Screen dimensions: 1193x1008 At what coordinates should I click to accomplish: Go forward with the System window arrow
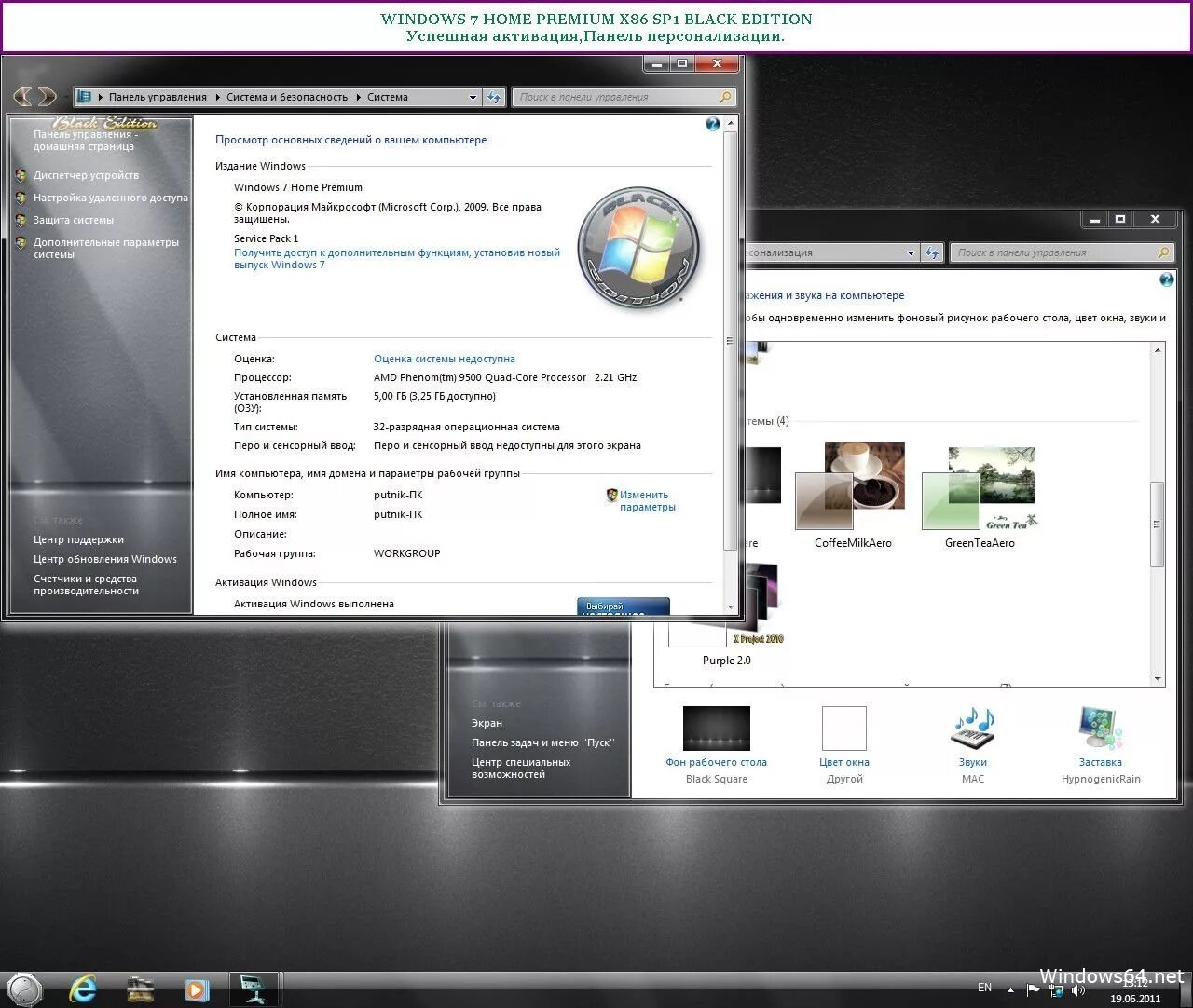(x=47, y=96)
